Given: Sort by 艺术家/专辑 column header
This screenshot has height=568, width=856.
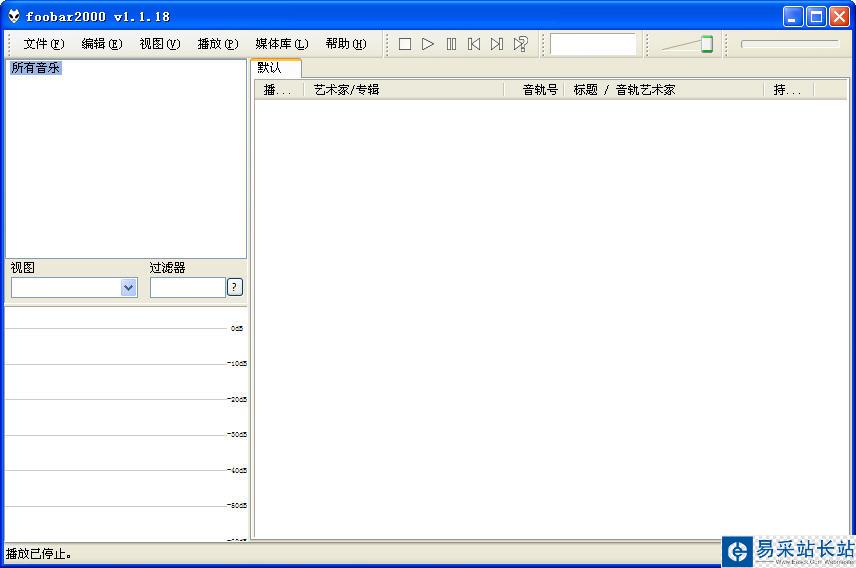Looking at the screenshot, I should click(404, 90).
